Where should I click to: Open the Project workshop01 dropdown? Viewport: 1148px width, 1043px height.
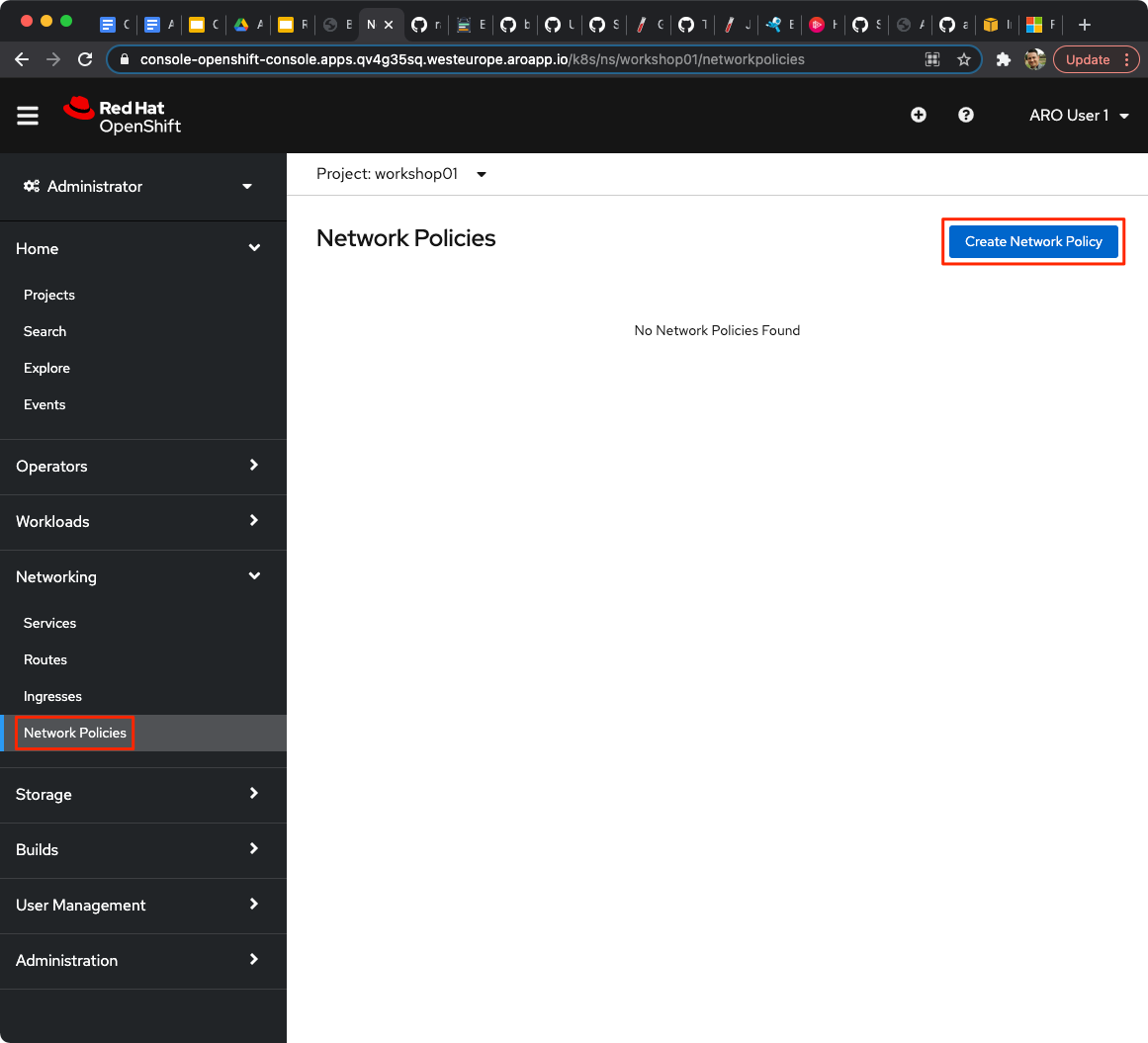click(x=400, y=173)
